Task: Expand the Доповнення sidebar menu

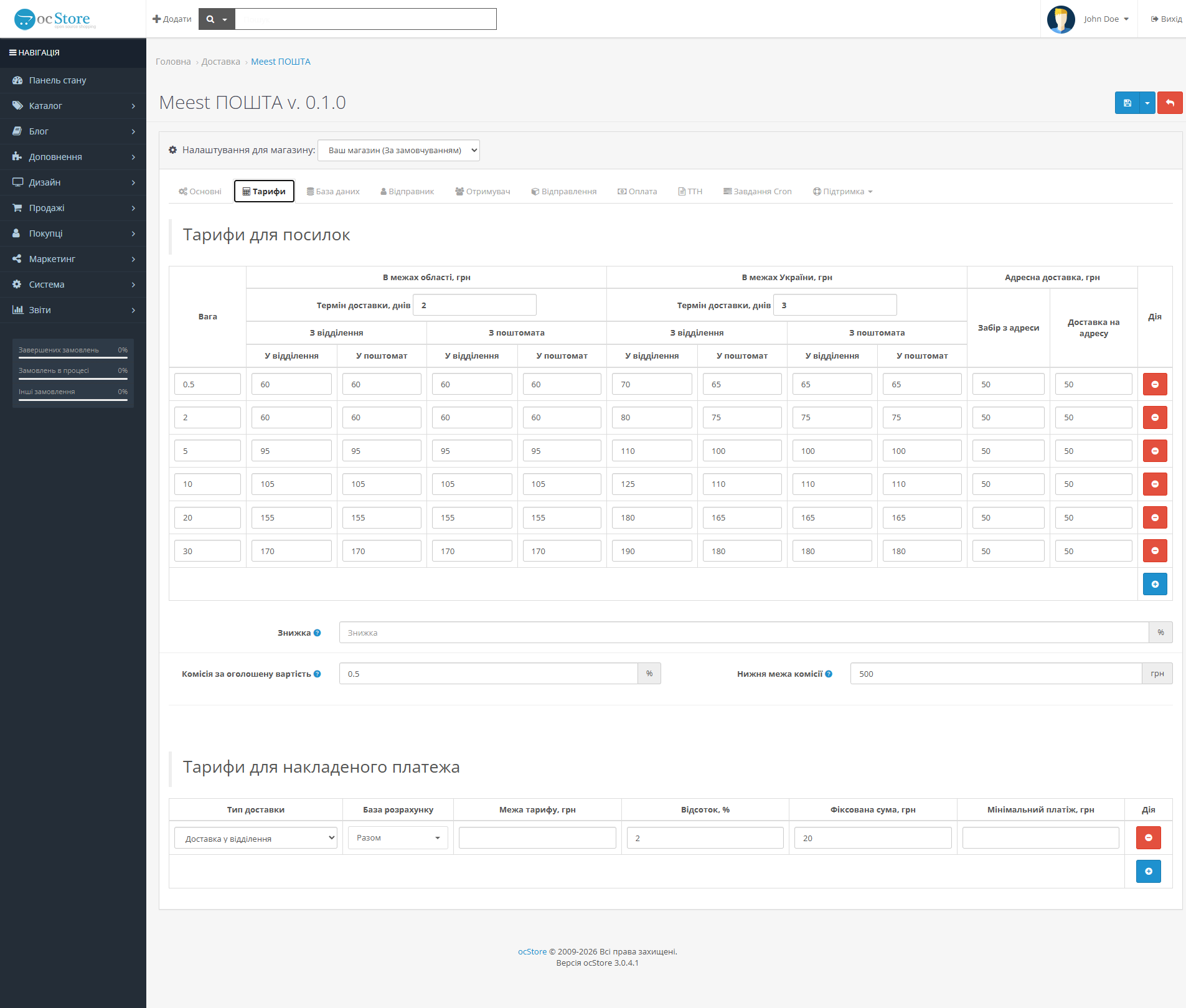Action: [73, 157]
